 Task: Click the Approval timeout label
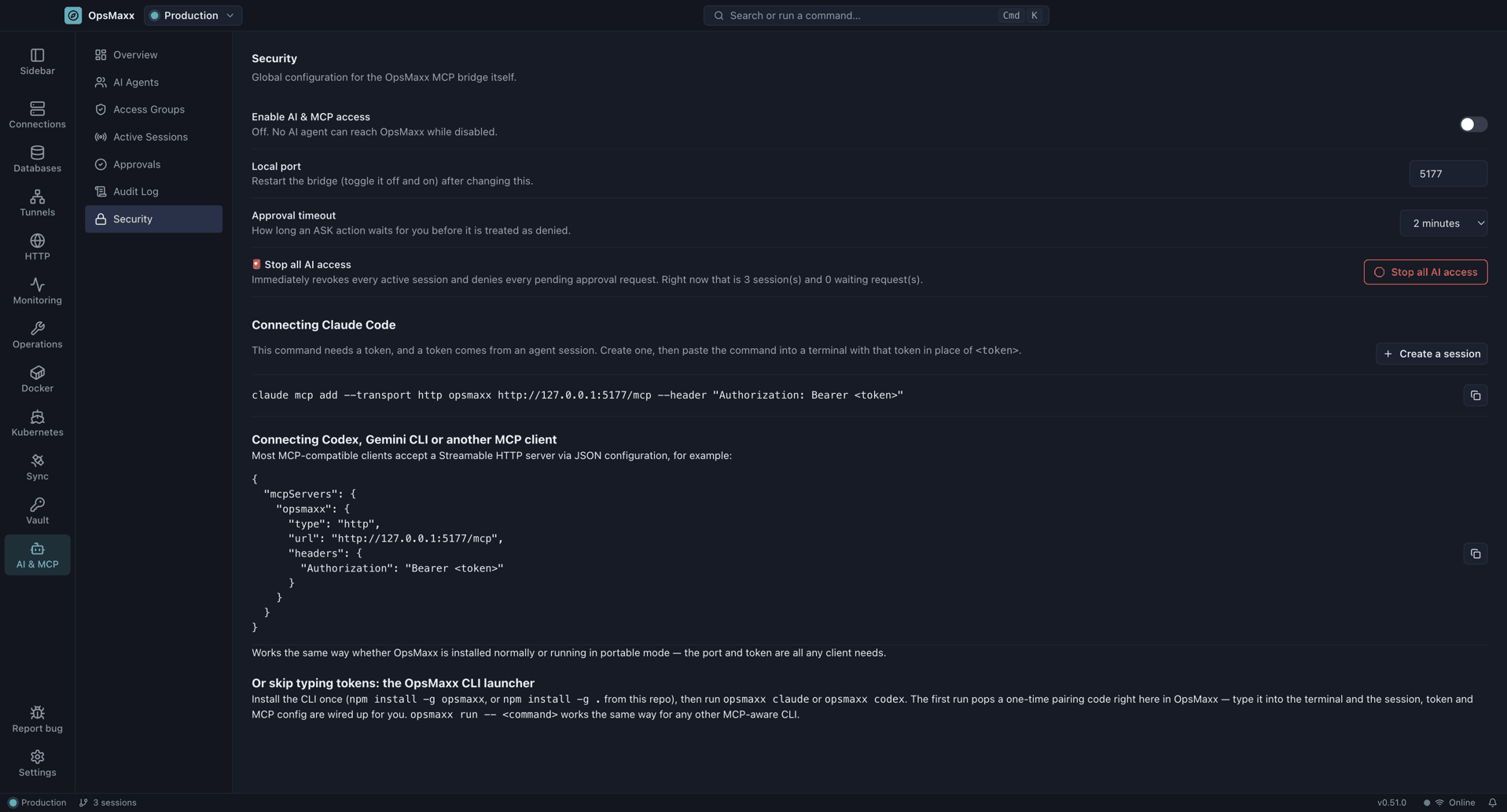point(293,215)
